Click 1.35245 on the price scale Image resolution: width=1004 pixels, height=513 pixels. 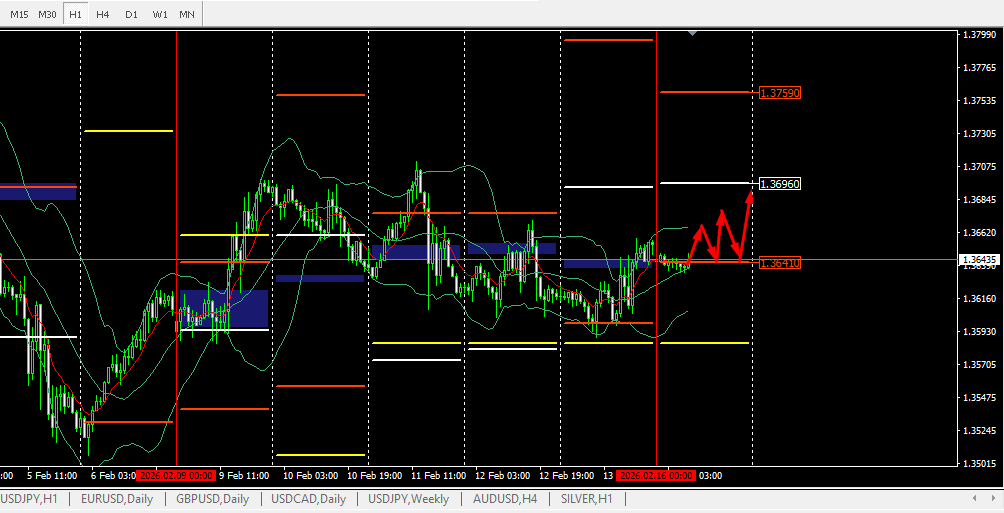[980, 430]
